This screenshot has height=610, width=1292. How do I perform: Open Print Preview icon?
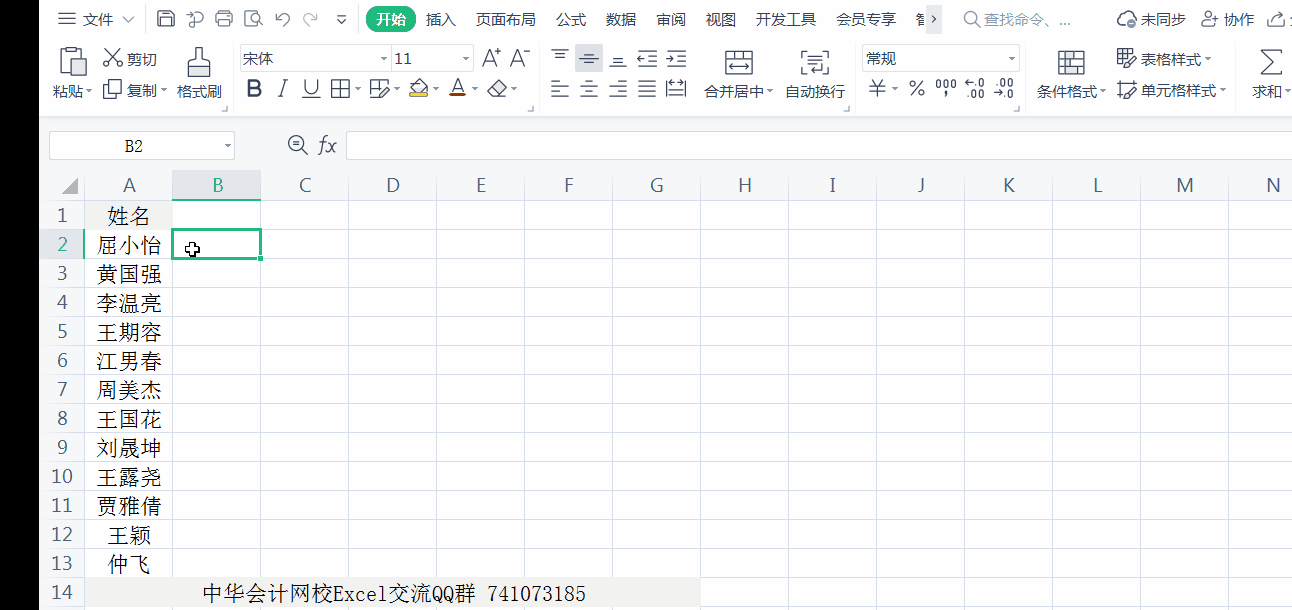click(253, 19)
